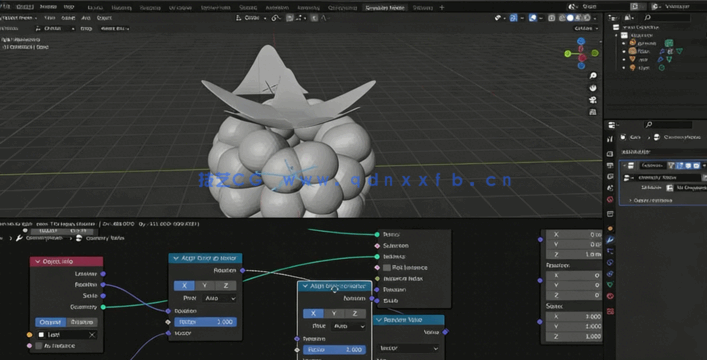The width and height of the screenshot is (707, 360).
Task: Open the Texture checker properties tab
Action: click(x=610, y=311)
